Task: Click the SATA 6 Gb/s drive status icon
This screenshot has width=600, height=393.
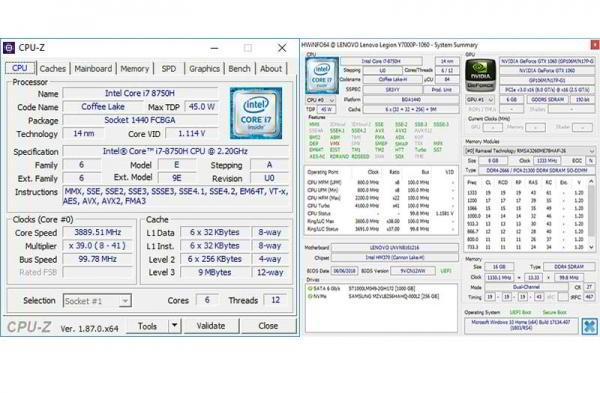Action: coord(310,289)
